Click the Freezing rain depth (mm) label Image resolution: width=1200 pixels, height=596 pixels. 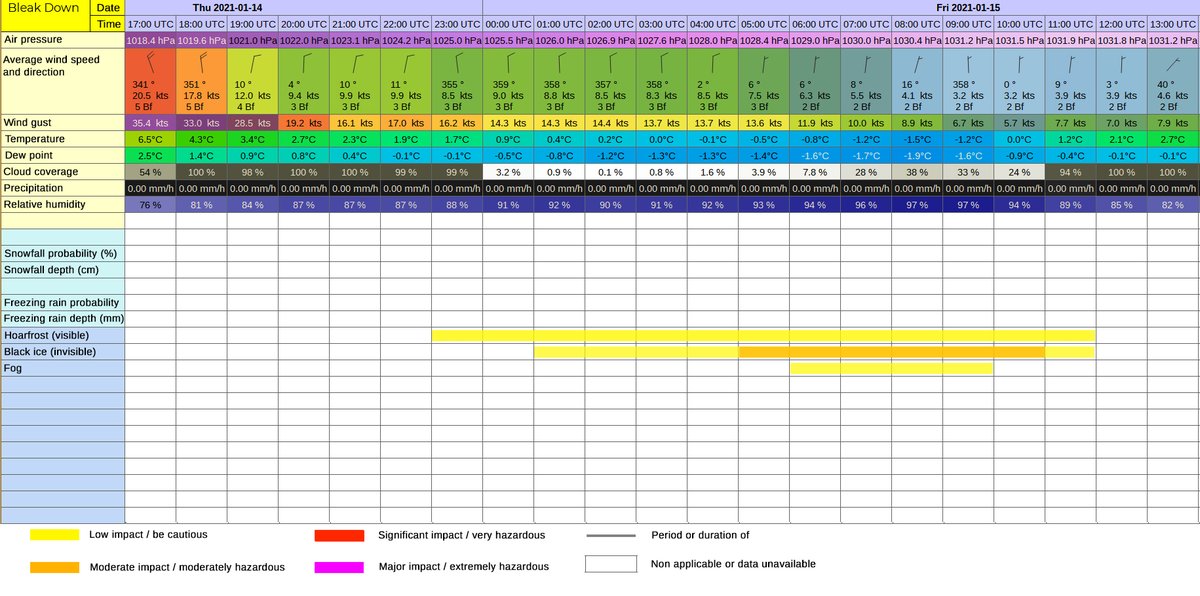[63, 319]
